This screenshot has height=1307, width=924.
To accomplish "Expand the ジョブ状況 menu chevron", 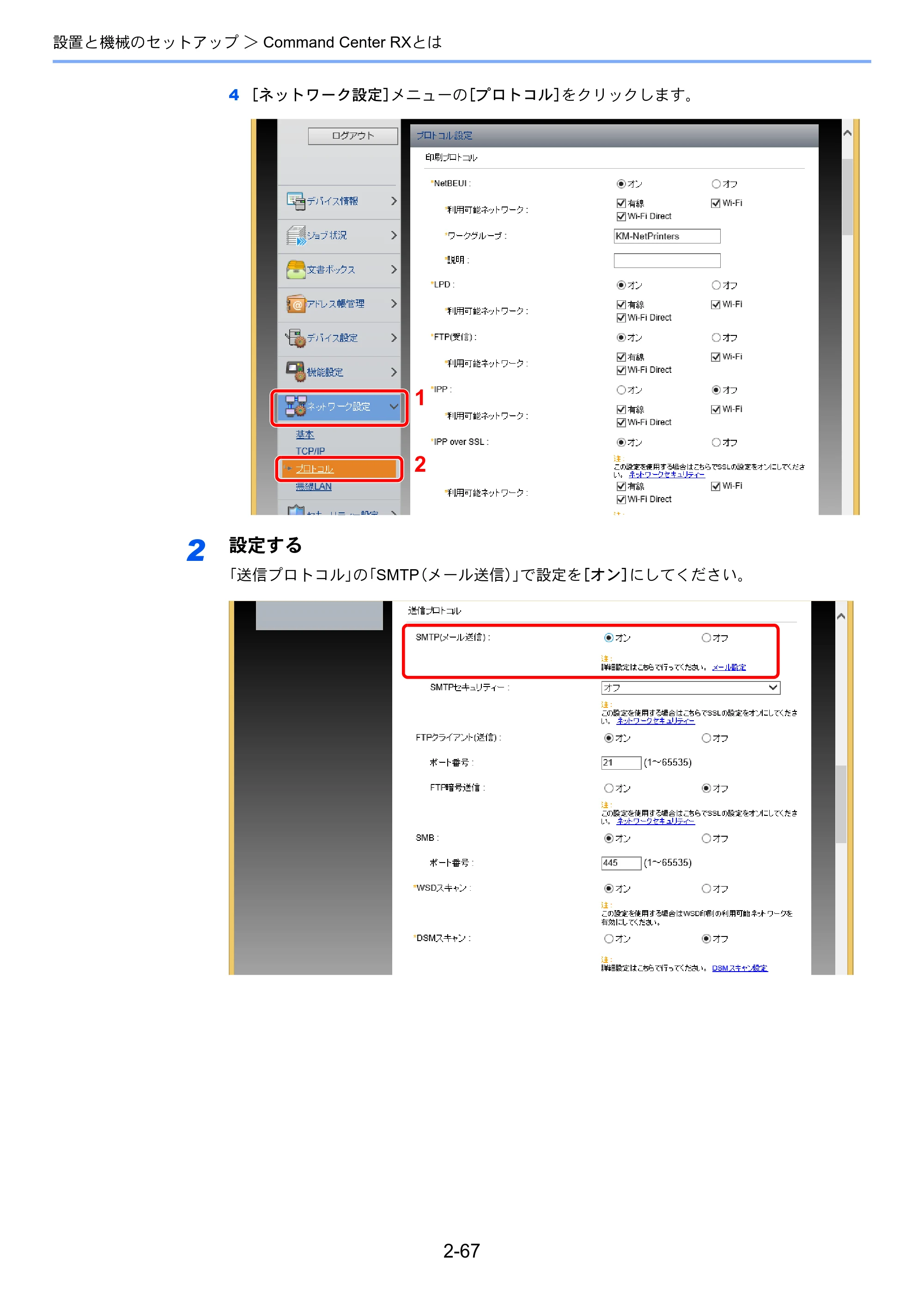I will (394, 235).
